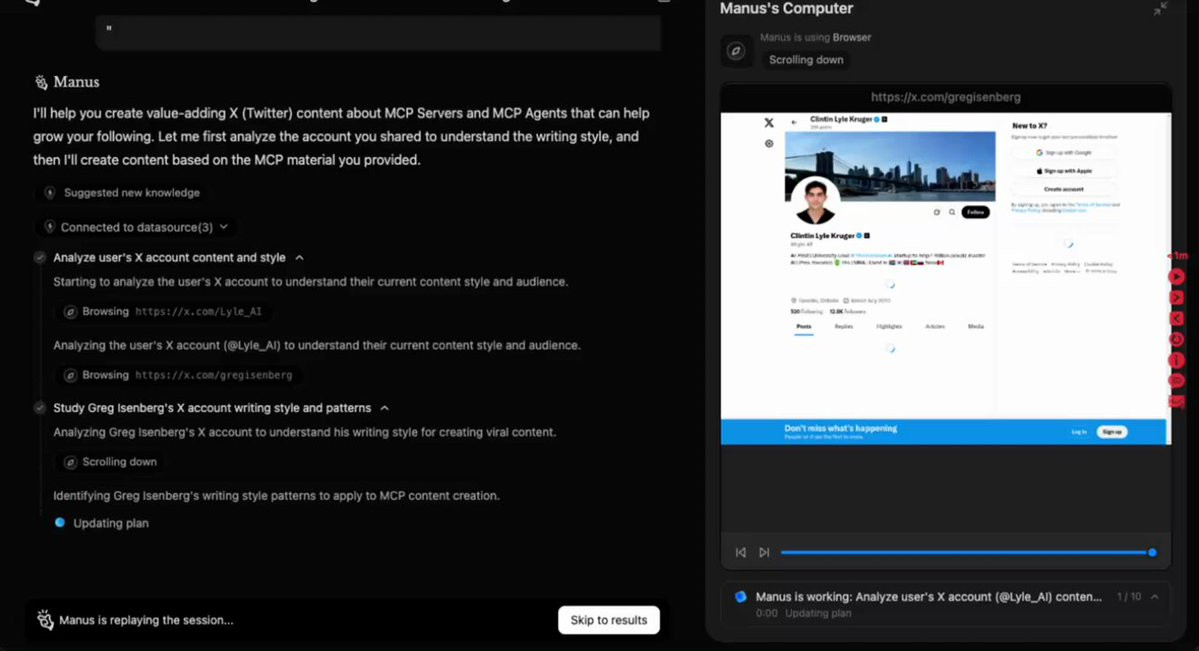This screenshot has height=651, width=1199.
Task: Collapse the Analyze user's X account content section
Action: pyautogui.click(x=300, y=258)
